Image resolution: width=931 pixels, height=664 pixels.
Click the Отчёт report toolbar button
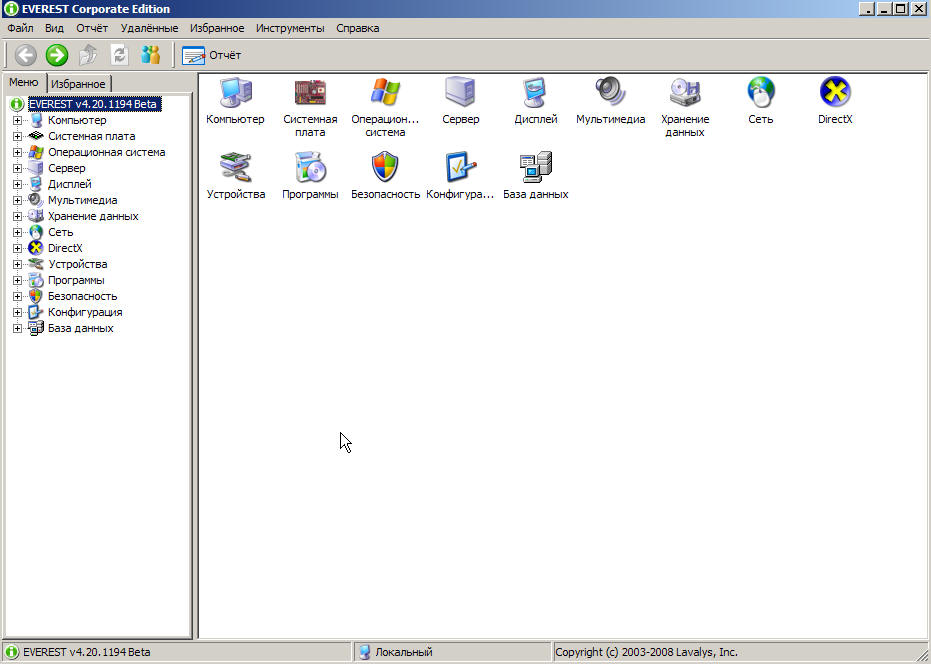tap(211, 55)
